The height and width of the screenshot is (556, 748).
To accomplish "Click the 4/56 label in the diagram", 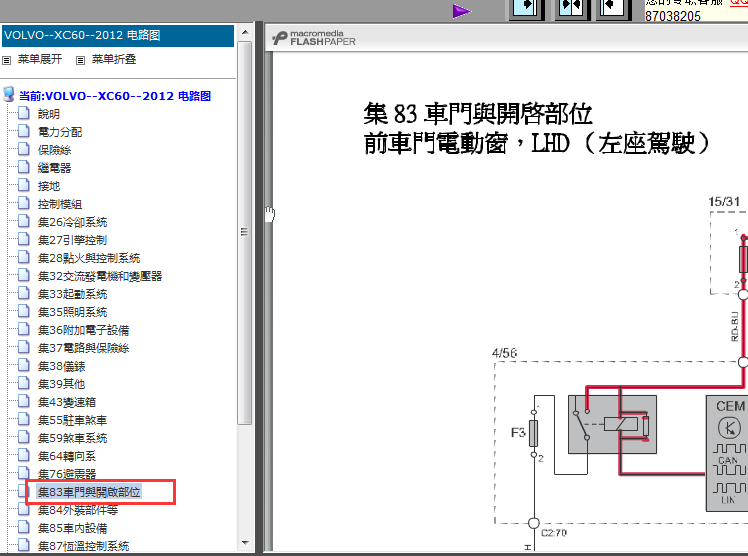I will tap(504, 353).
